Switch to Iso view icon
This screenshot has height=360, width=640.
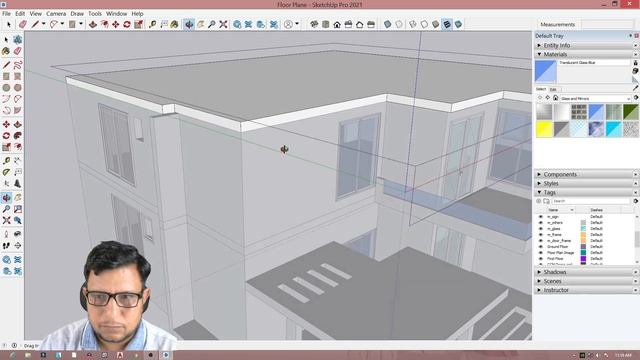(314, 24)
